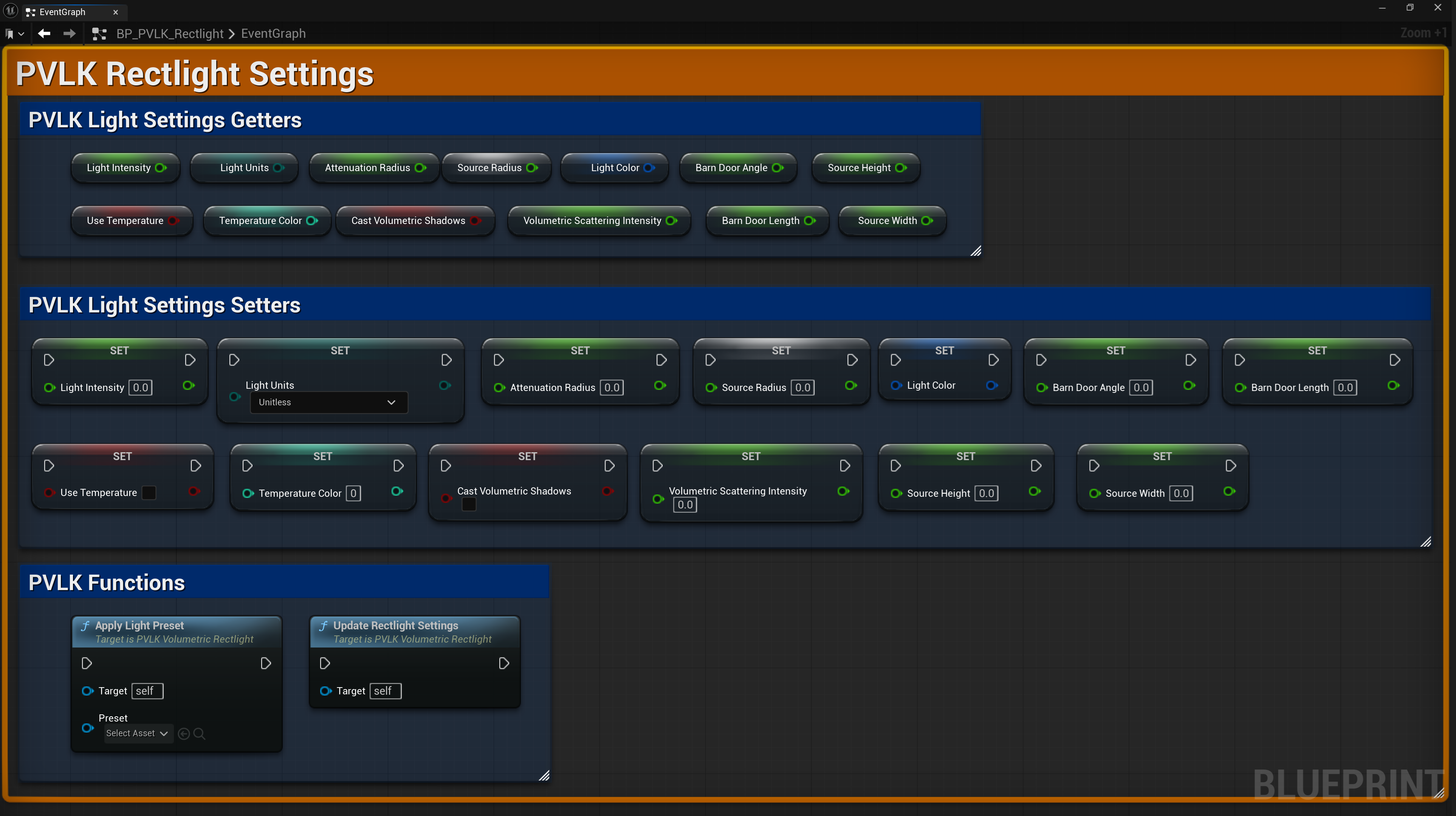Click Source Width output pin on Set node
Screen dimensions: 1456x816
point(1229,491)
